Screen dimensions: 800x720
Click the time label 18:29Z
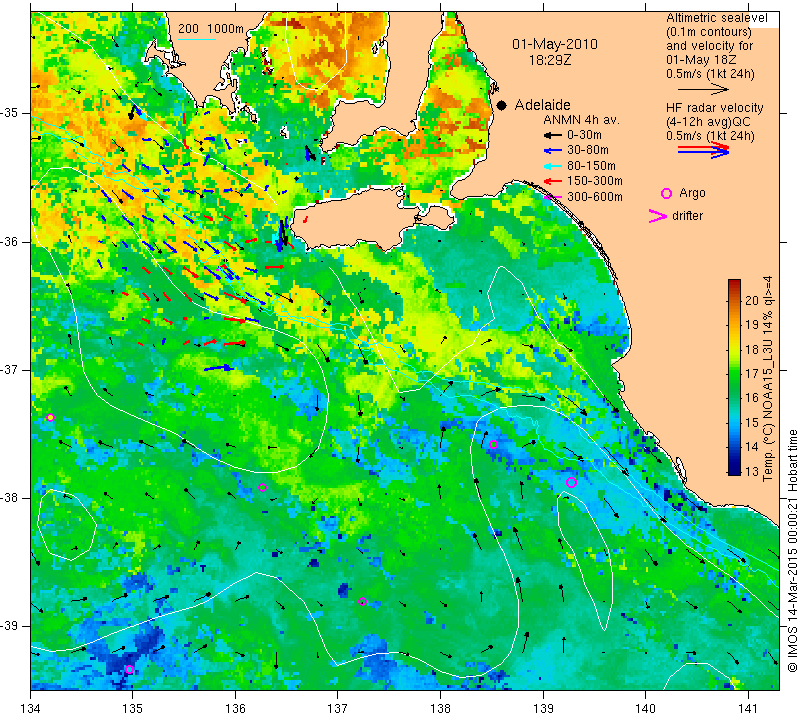click(550, 60)
